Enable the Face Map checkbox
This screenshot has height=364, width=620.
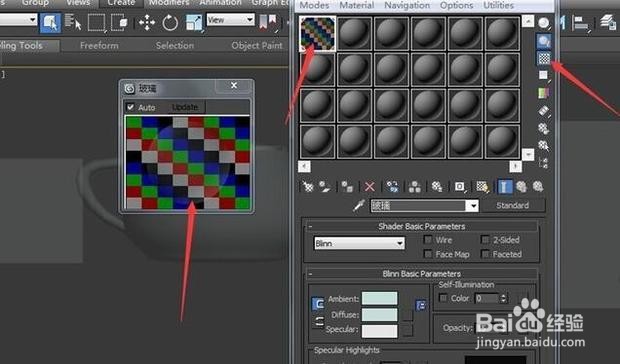[427, 254]
